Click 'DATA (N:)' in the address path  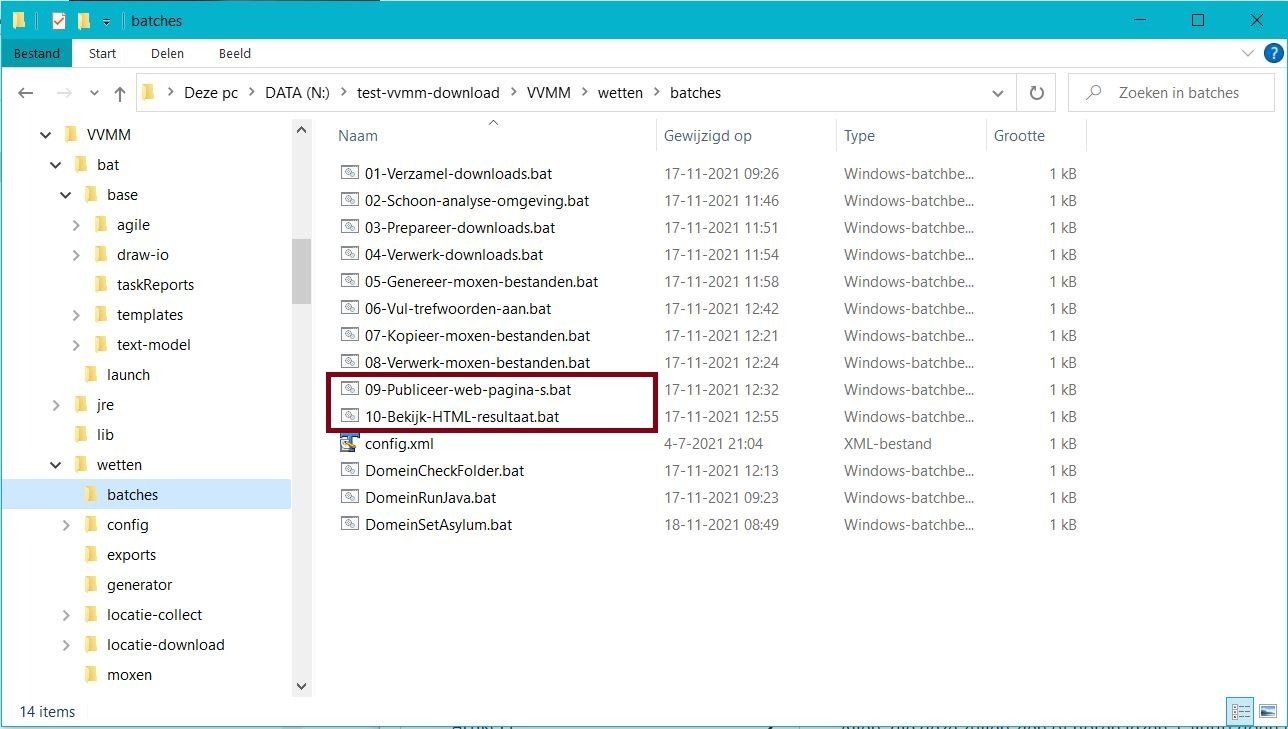(x=297, y=93)
